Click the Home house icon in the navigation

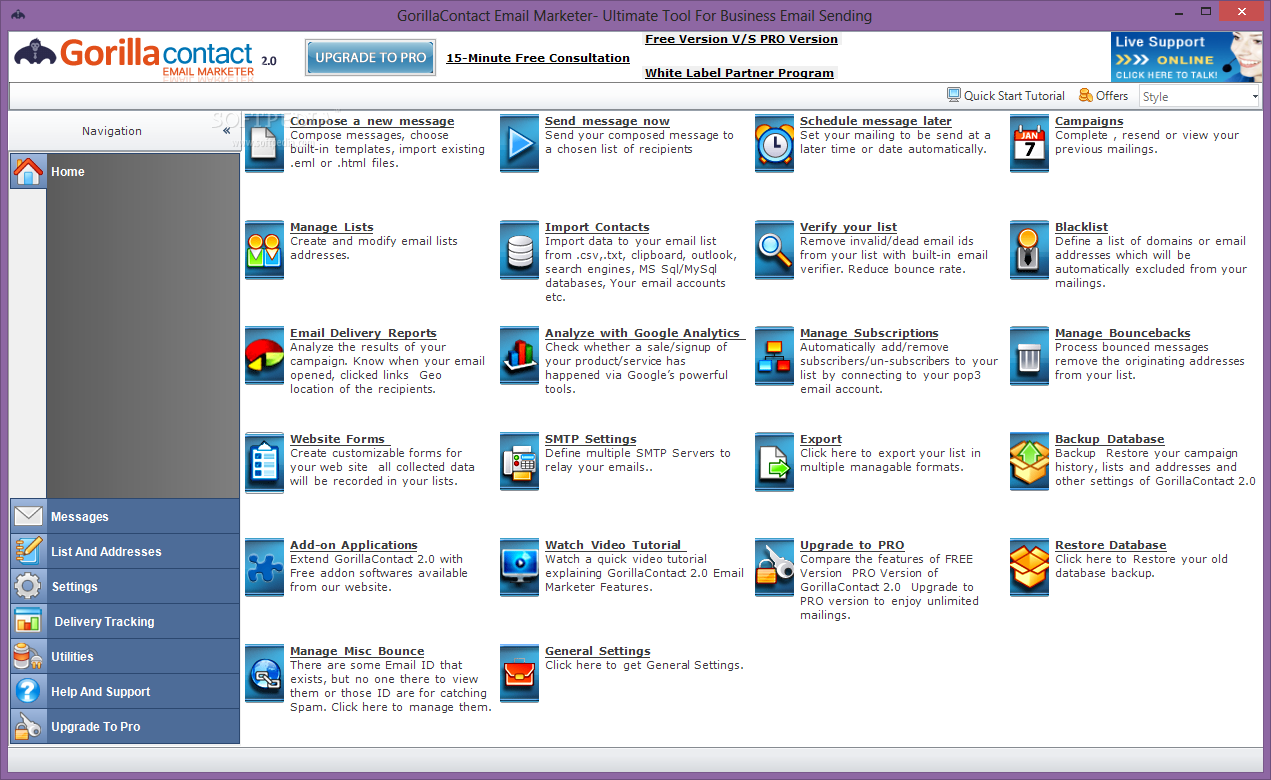pyautogui.click(x=29, y=171)
